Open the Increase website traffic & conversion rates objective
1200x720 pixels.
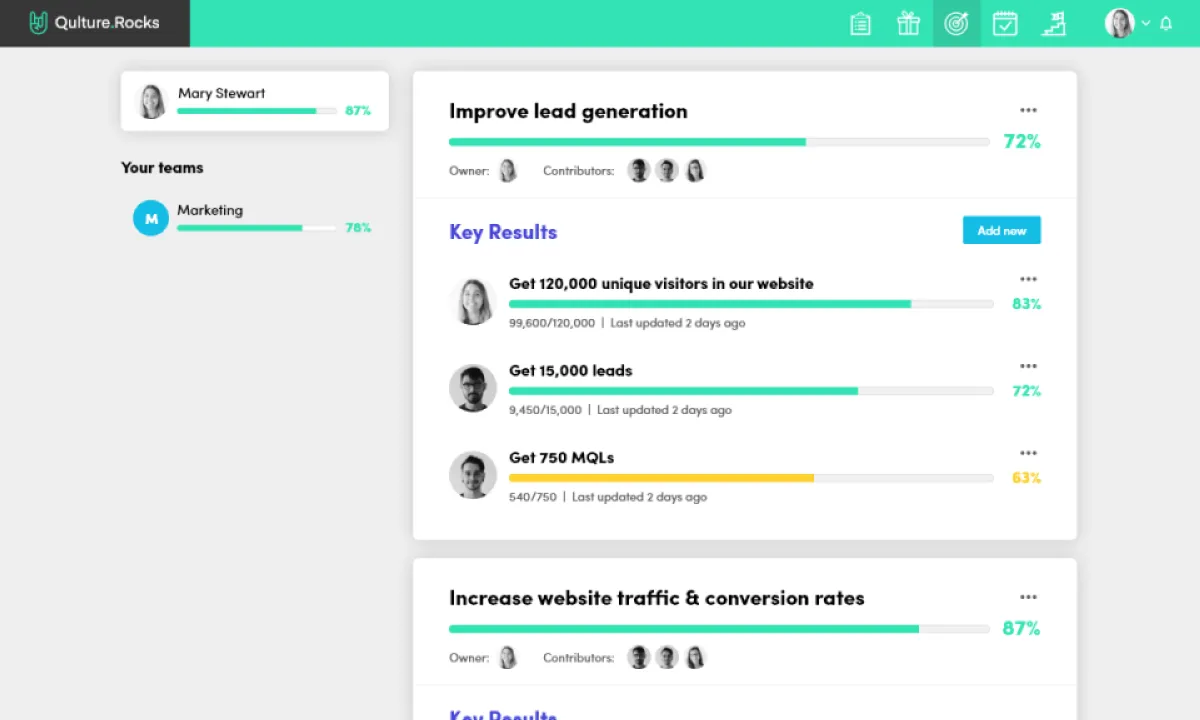[656, 598]
